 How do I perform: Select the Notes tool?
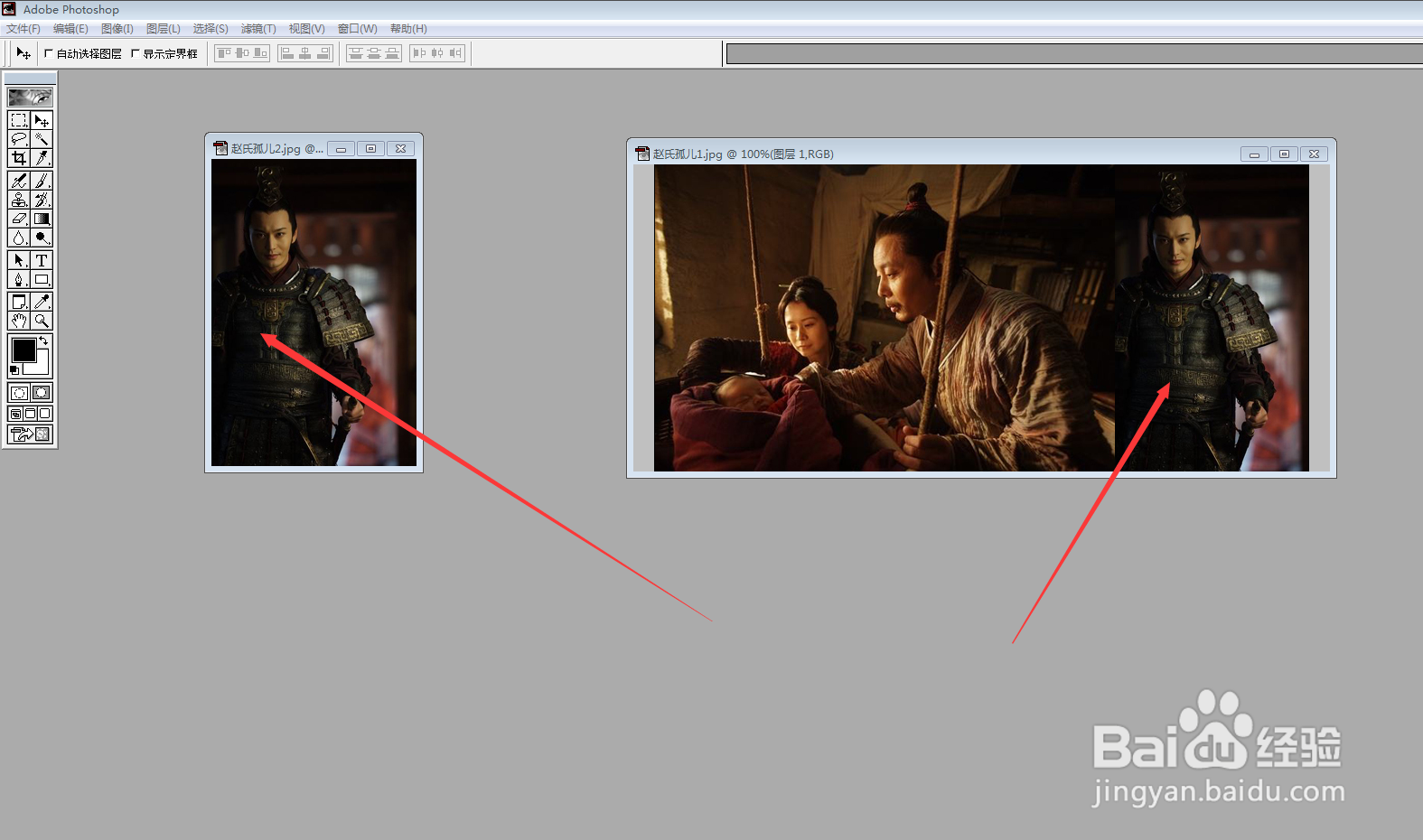(19, 302)
